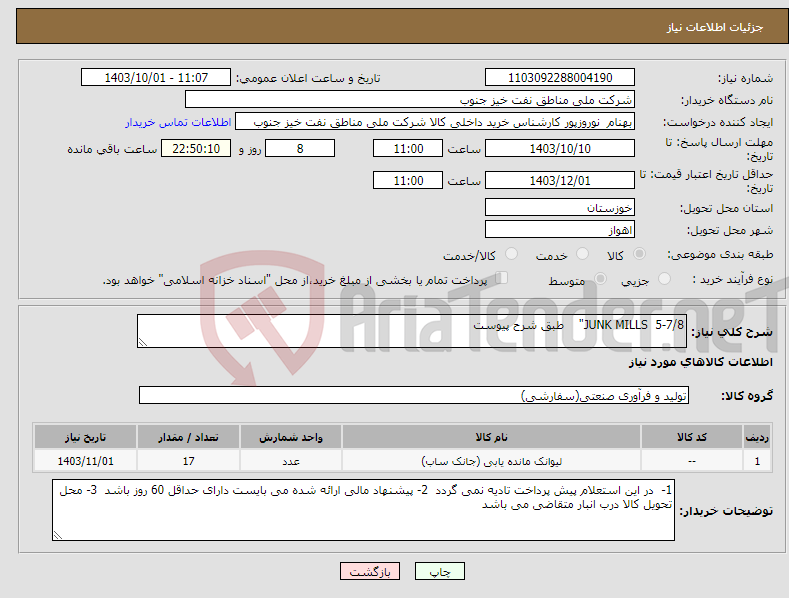Image resolution: width=789 pixels, height=598 pixels.
Task: Click the کد کالا column header
Action: pyautogui.click(x=691, y=437)
